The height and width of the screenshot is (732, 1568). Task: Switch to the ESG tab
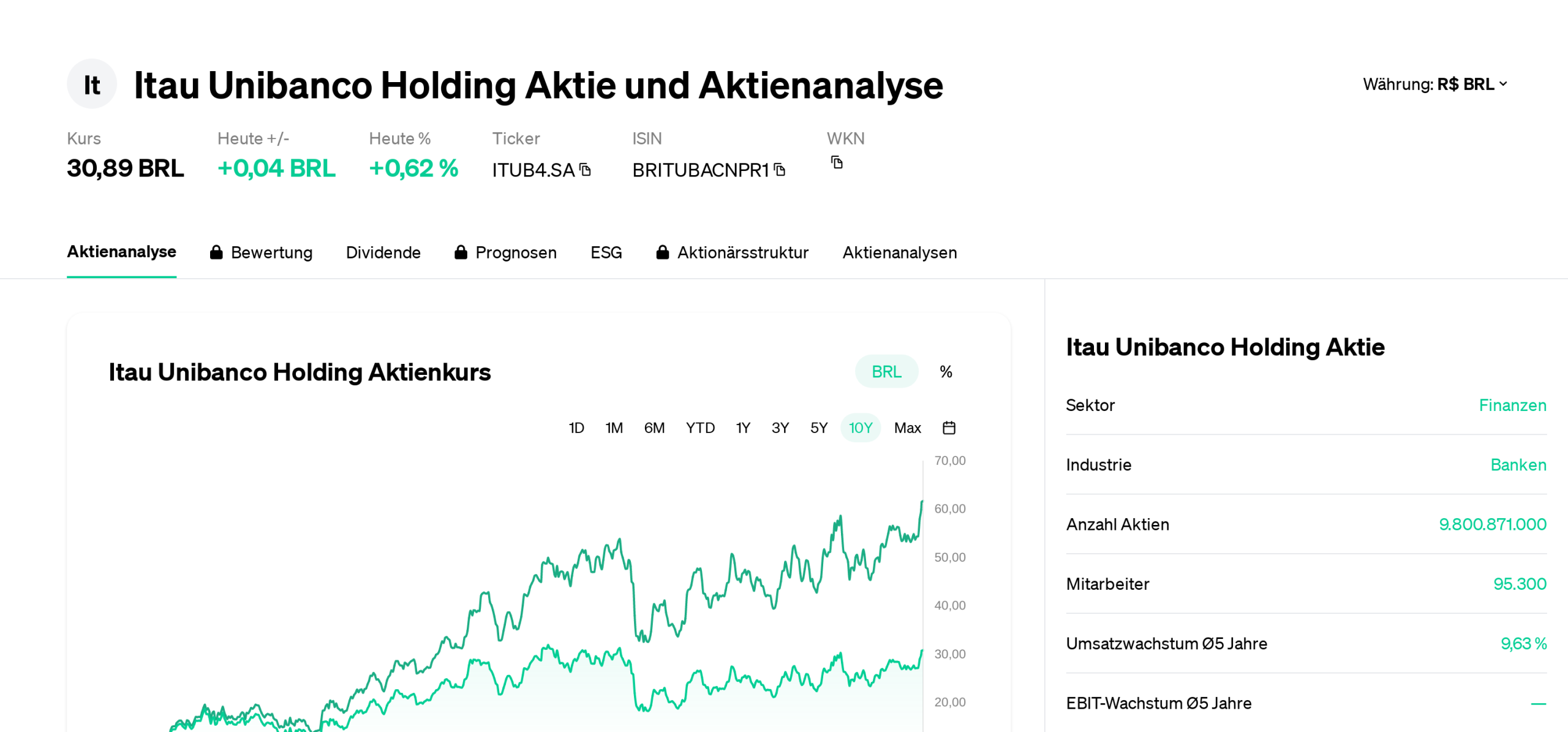click(606, 252)
